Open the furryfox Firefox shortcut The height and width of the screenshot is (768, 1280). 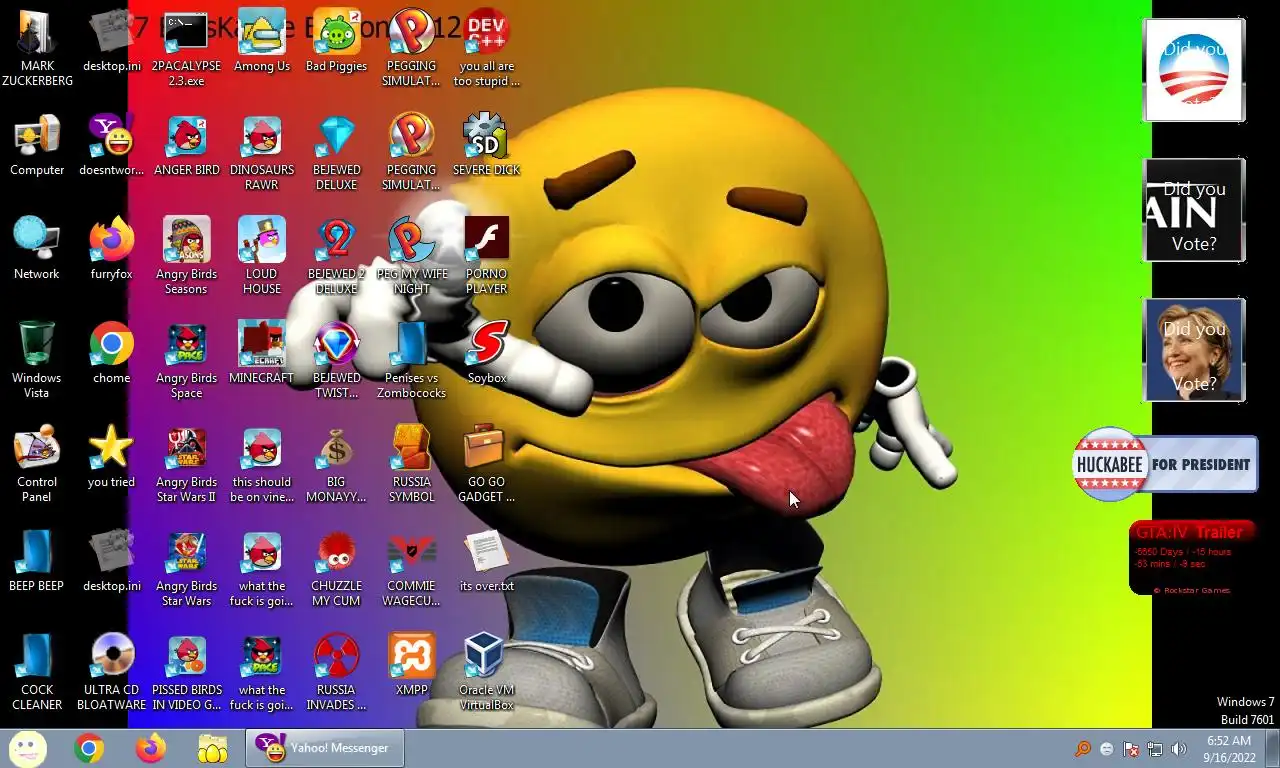point(112,249)
